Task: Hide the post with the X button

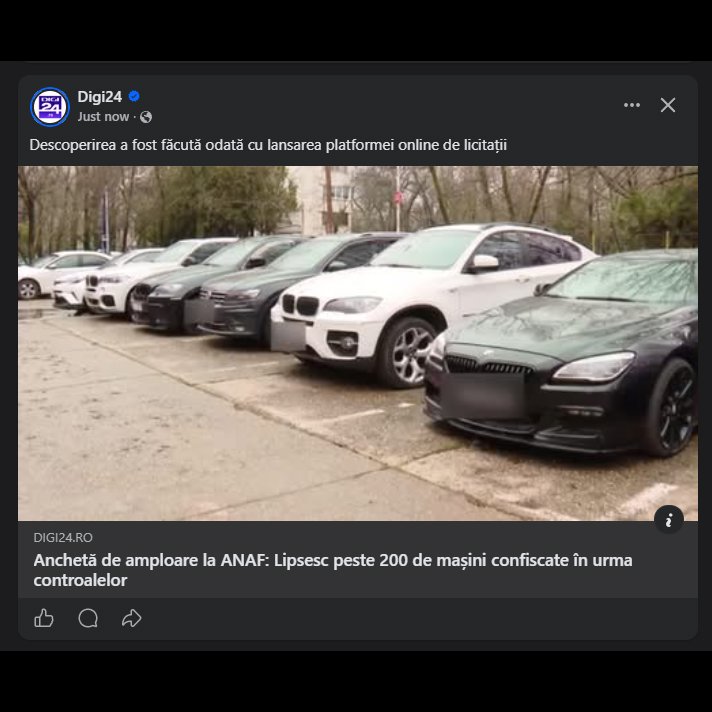Action: (668, 105)
